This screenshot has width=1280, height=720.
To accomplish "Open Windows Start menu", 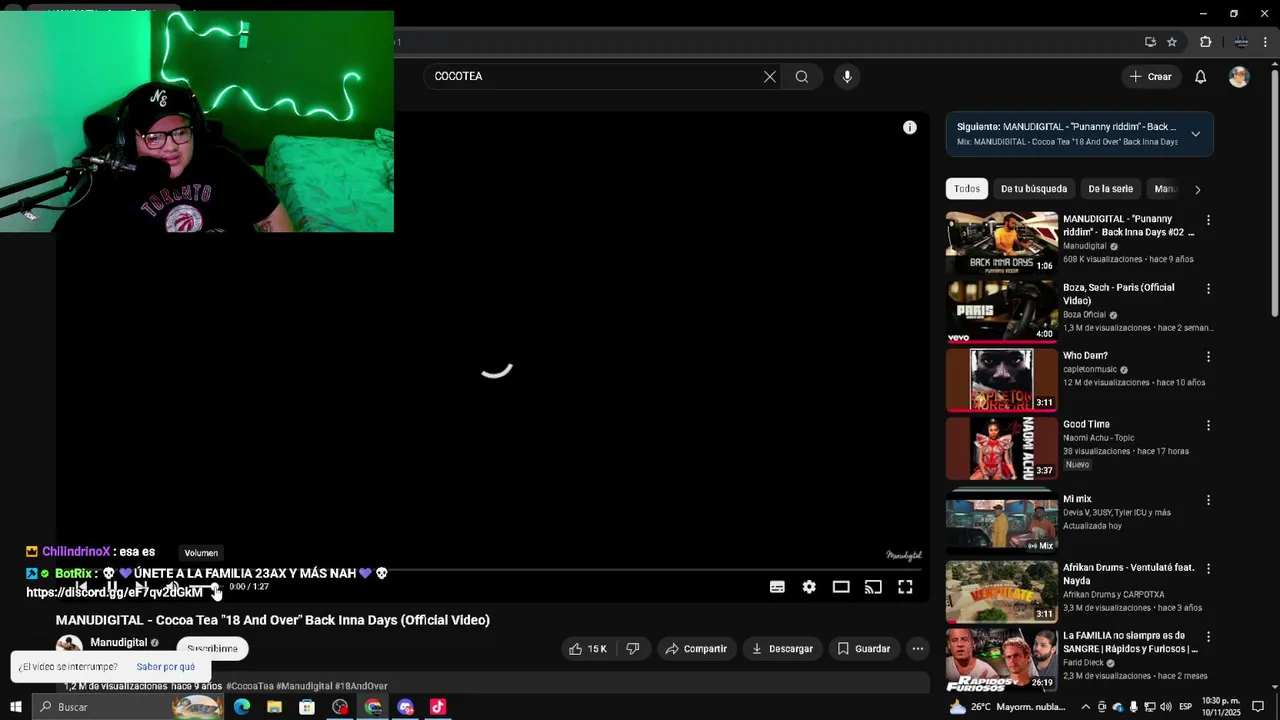I will click(15, 707).
